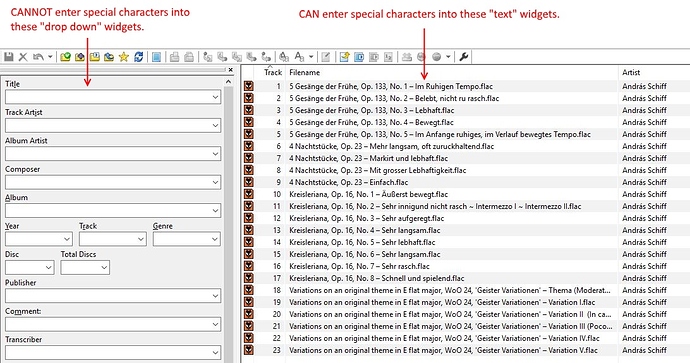Close the tag panel with the X
The height and width of the screenshot is (363, 690).
231,70
